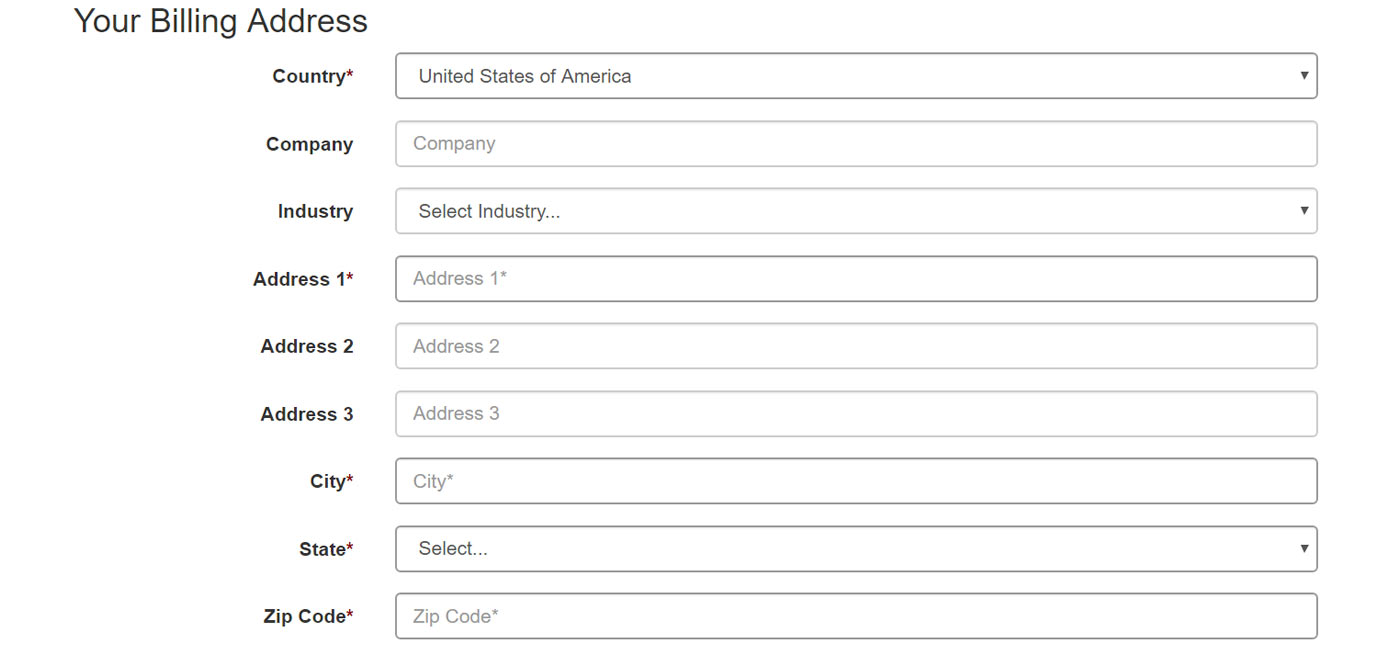Select the Address 3 input box
This screenshot has height=655, width=1400.
855,414
